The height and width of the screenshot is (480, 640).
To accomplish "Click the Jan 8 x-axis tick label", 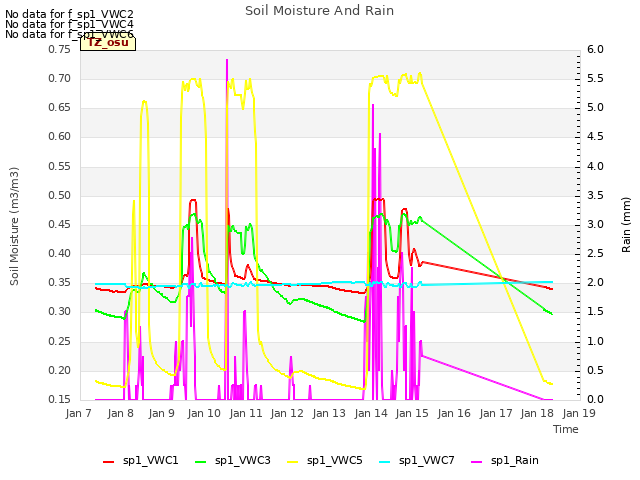I will click(x=121, y=413).
